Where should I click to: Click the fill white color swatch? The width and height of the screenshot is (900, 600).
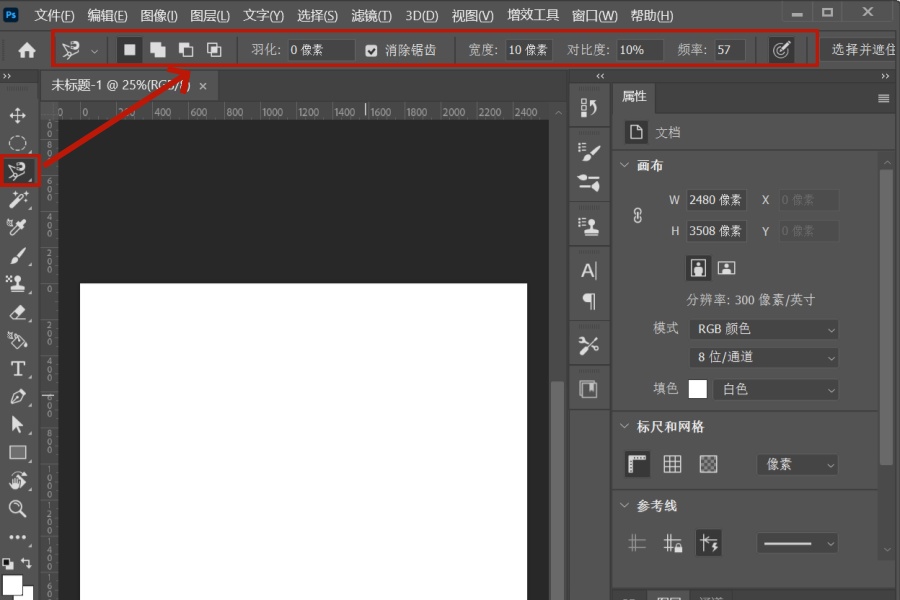coord(697,389)
